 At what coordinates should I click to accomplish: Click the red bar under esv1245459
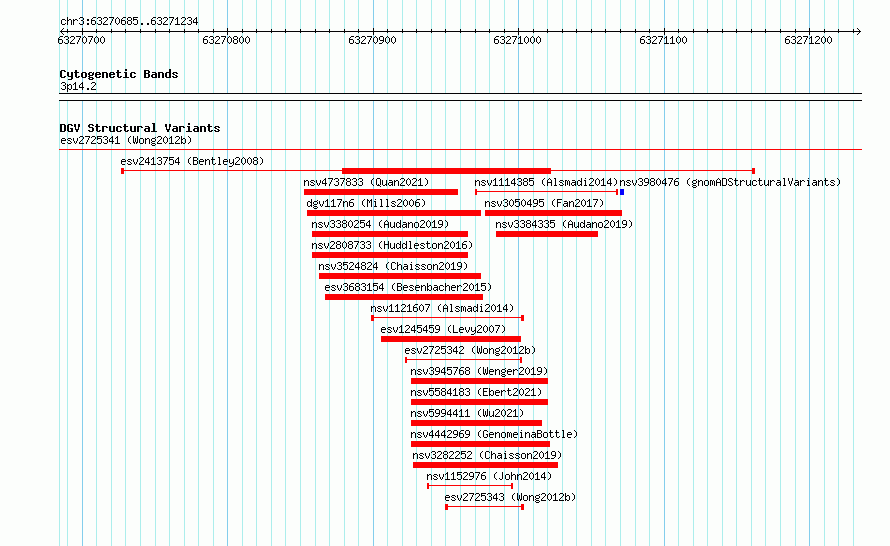point(451,339)
